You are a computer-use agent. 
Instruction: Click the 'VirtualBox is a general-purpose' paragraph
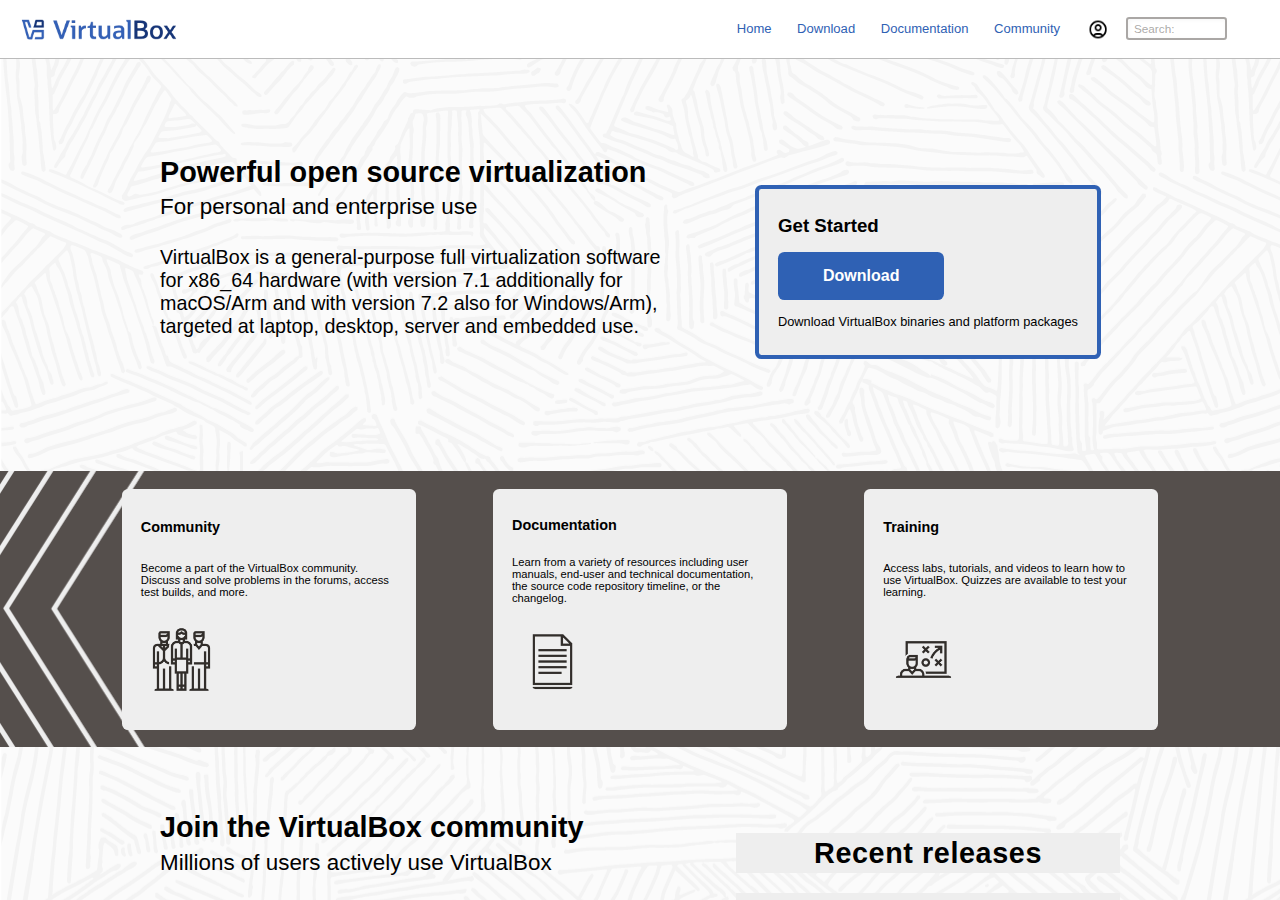coord(410,291)
